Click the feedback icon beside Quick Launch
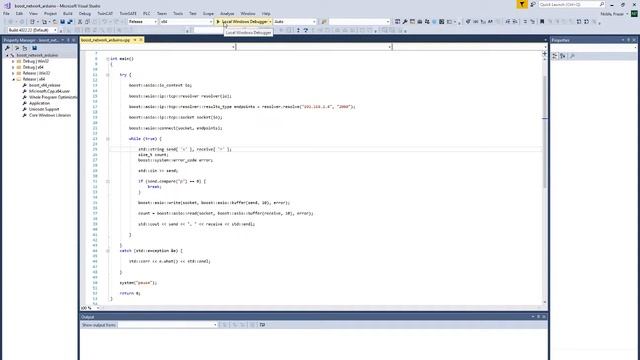Viewport: 640px width, 360px height. coord(533,4)
